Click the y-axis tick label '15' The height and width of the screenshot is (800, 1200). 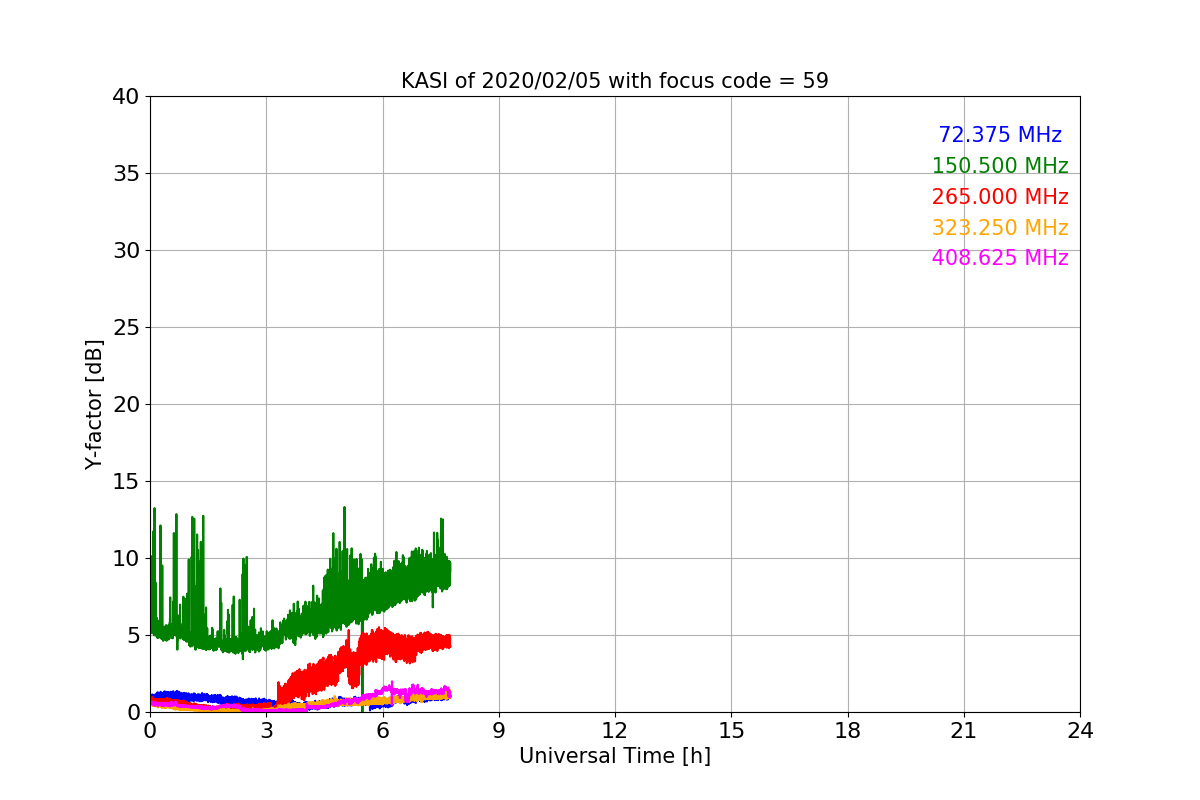(x=126, y=482)
